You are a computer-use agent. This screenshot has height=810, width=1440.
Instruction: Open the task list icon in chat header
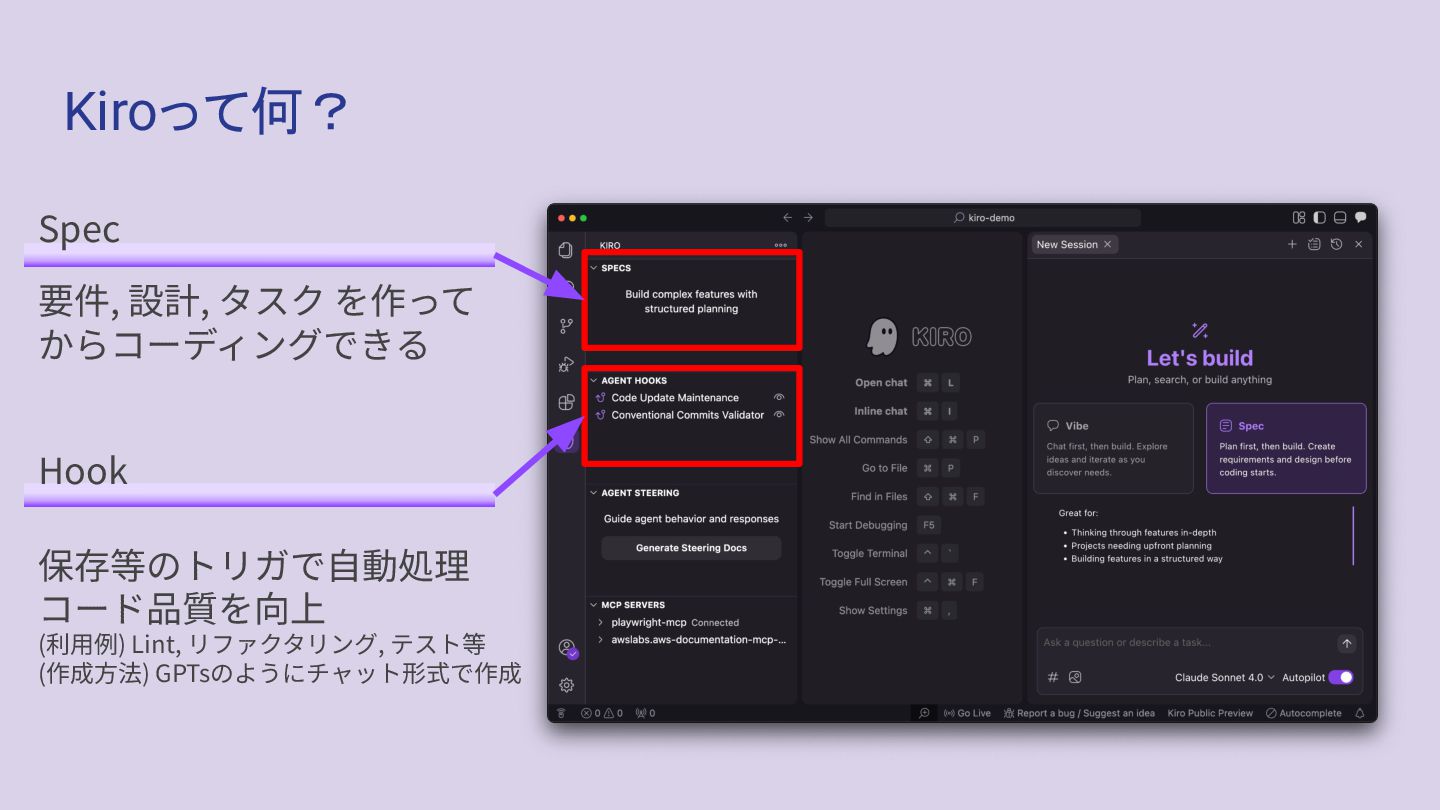[x=1314, y=244]
